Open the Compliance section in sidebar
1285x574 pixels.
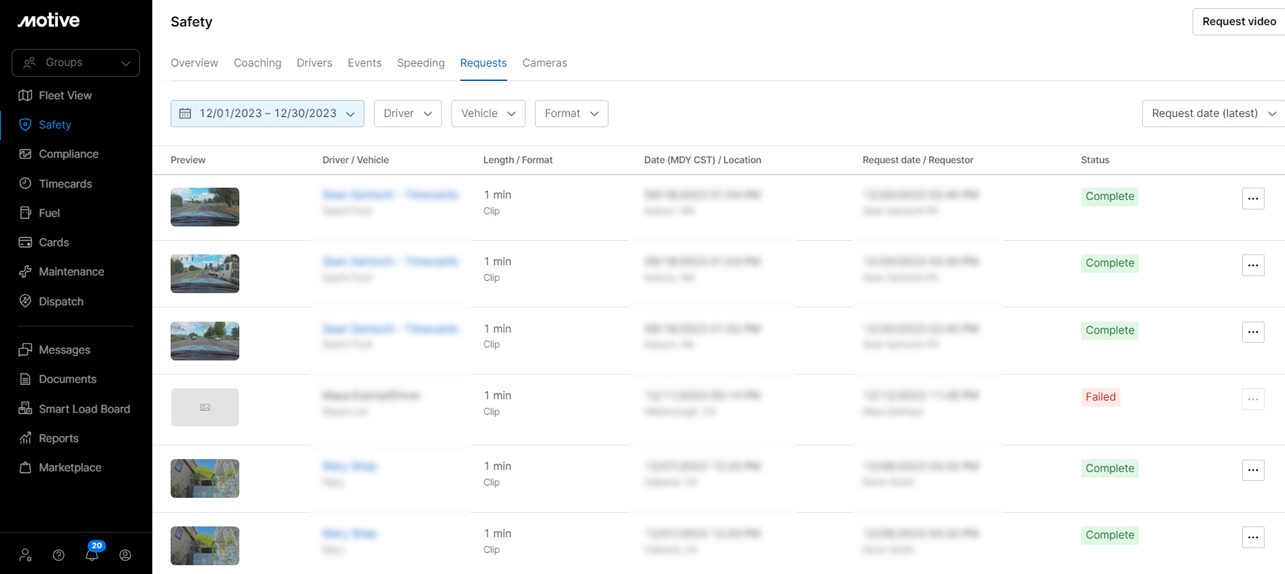(x=68, y=154)
